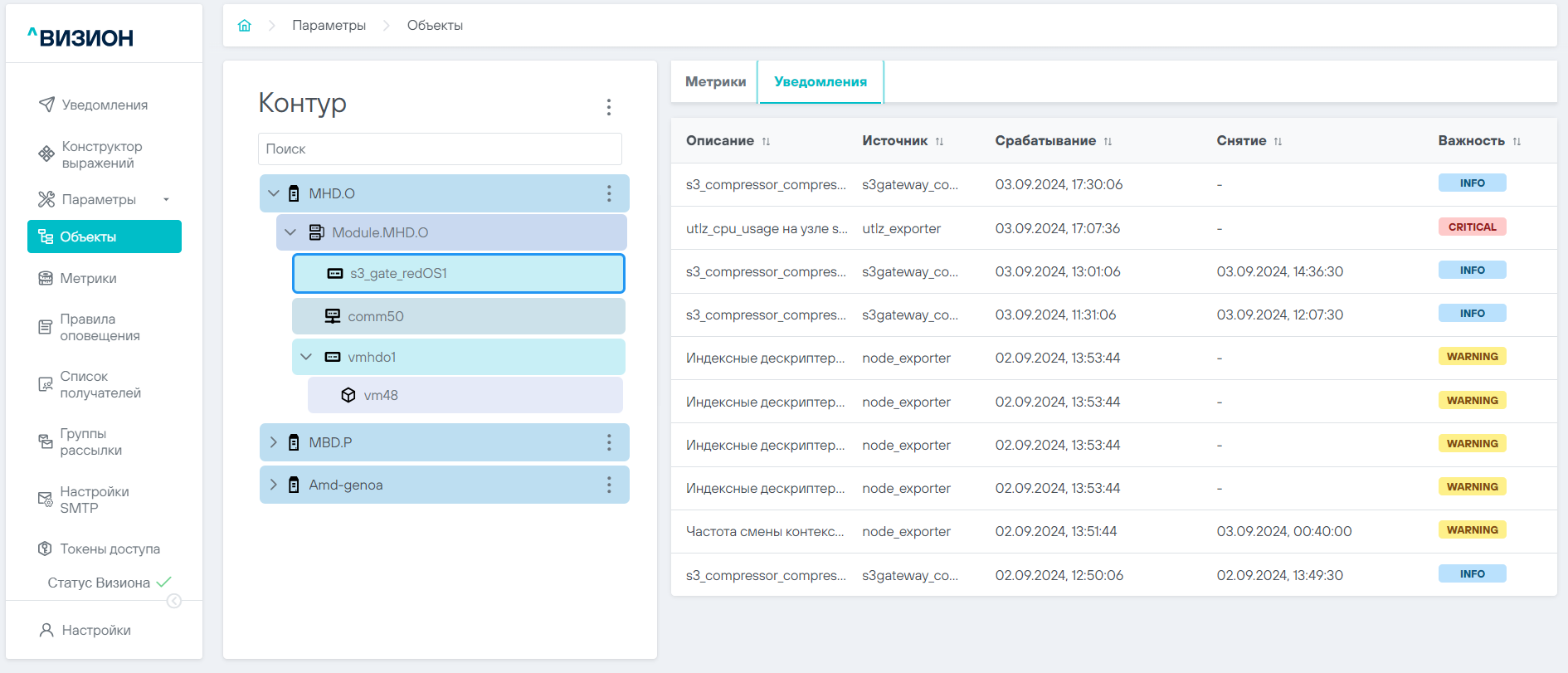Click the Поиск search field
The image size is (1568, 673).
(440, 149)
